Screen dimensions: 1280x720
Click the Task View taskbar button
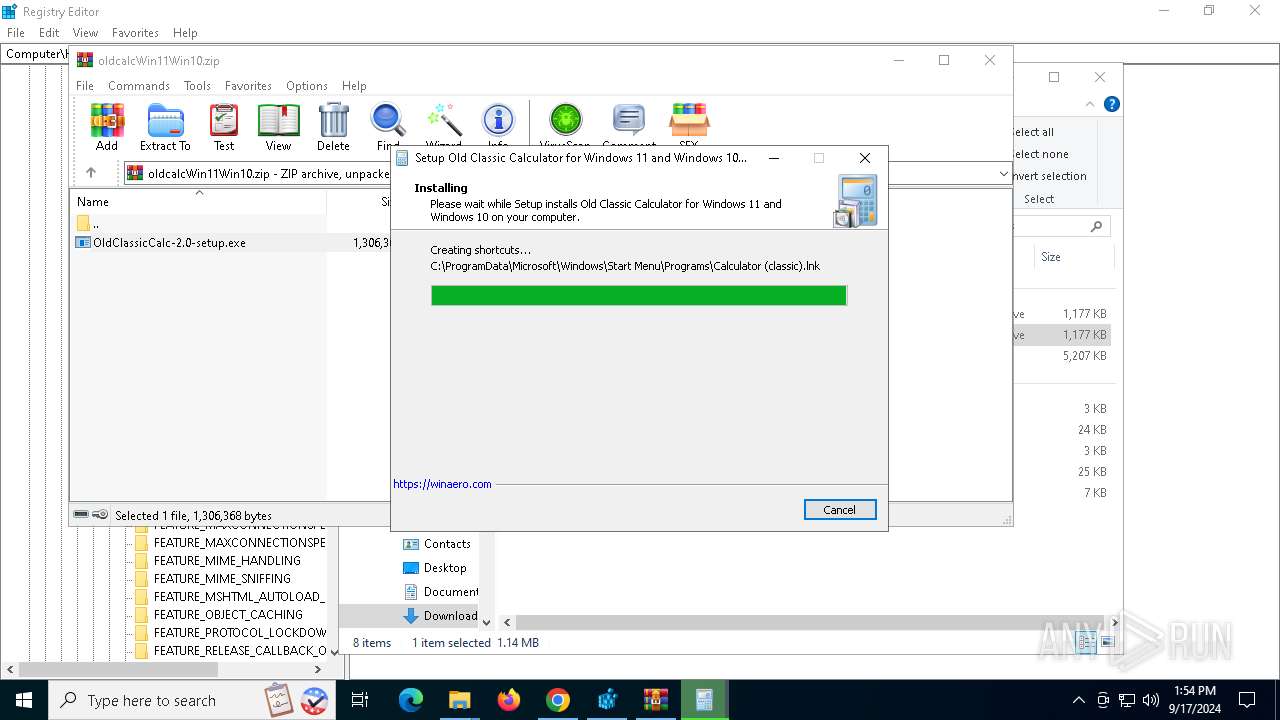(x=360, y=700)
